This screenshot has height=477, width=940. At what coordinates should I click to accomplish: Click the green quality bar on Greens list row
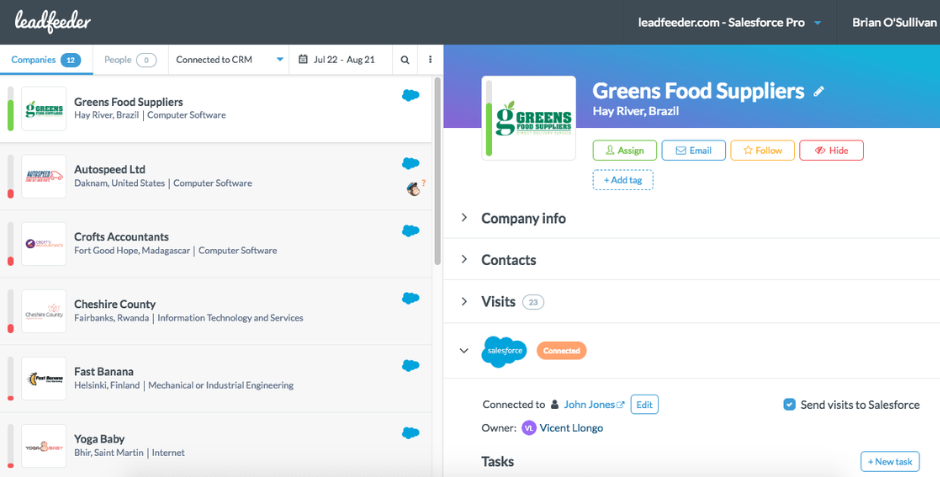[10, 116]
